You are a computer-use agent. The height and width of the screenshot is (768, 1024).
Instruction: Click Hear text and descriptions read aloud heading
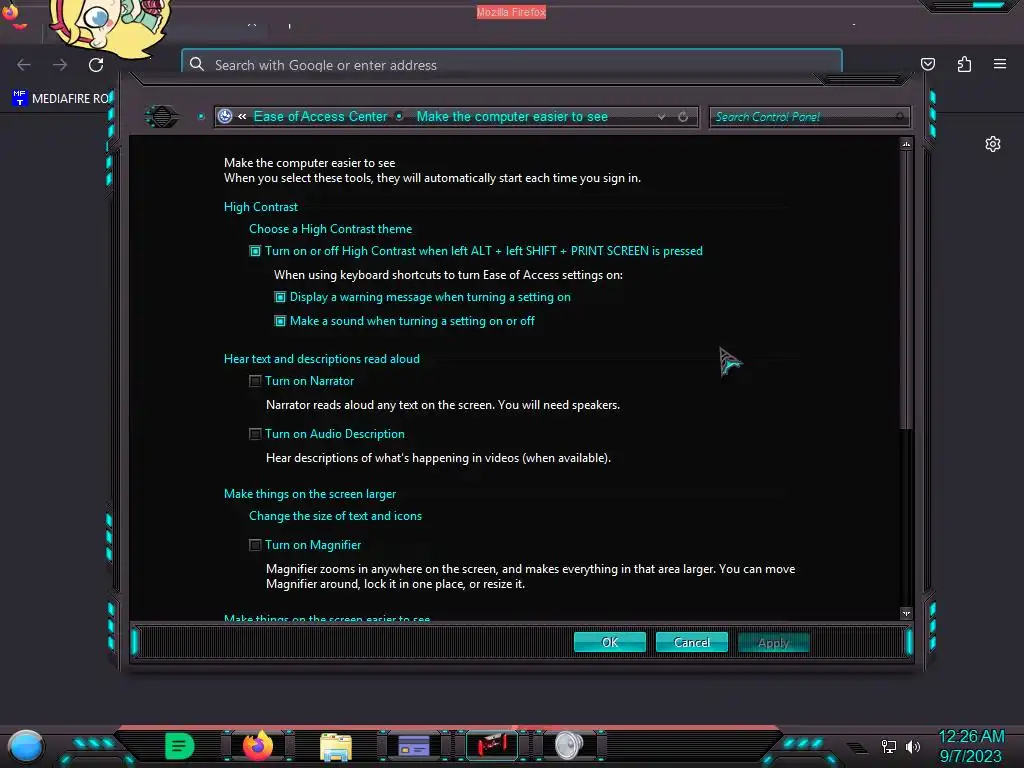[x=321, y=359]
